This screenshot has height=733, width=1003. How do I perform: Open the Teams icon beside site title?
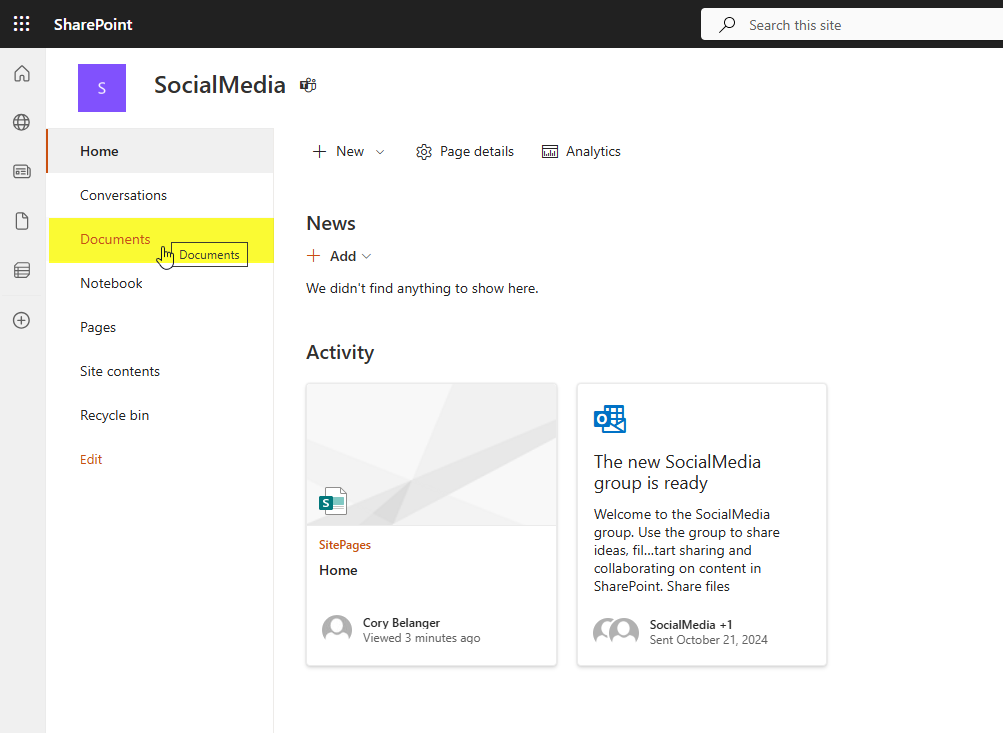[x=308, y=85]
